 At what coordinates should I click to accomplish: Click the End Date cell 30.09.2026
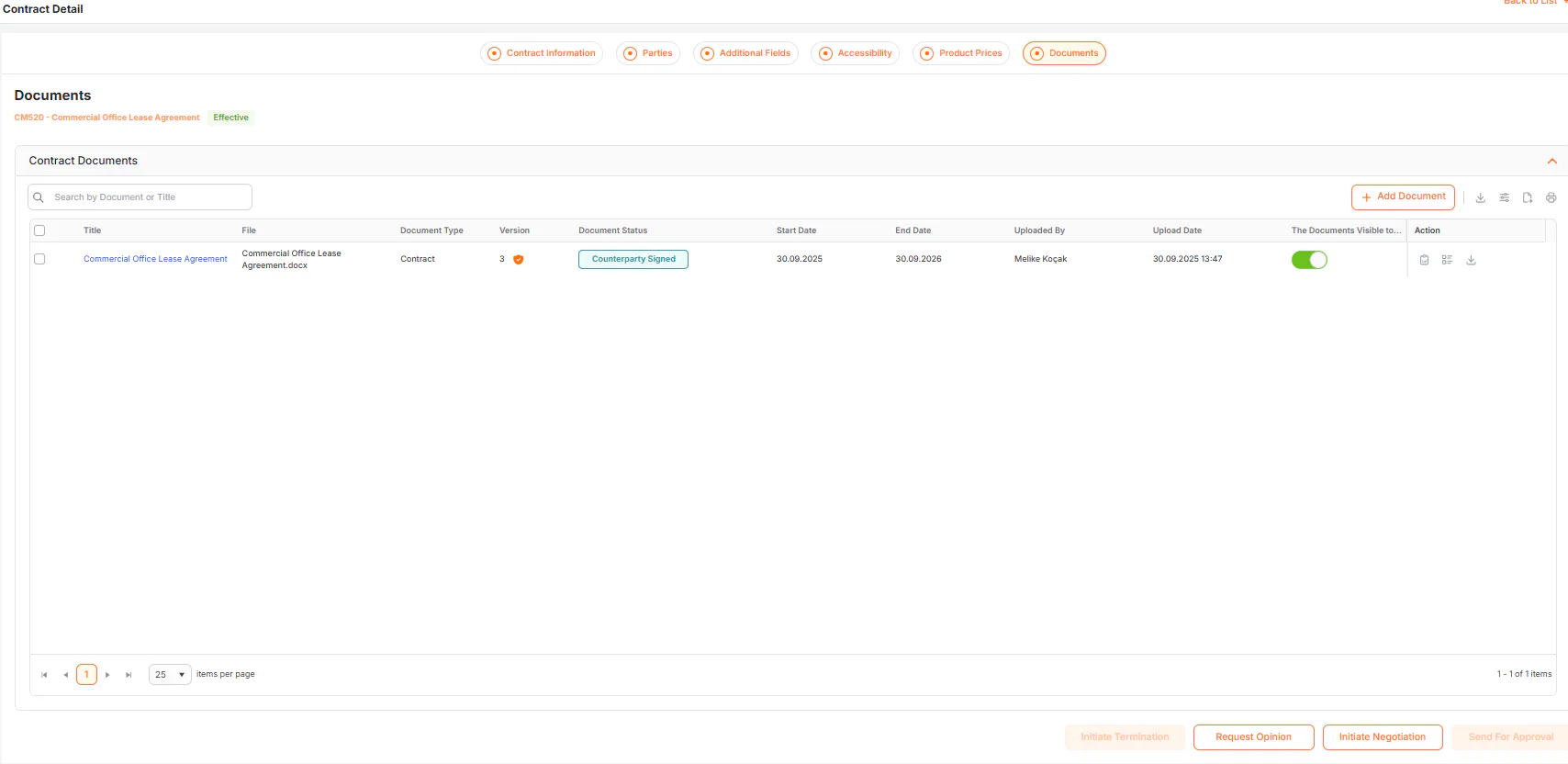pos(919,259)
